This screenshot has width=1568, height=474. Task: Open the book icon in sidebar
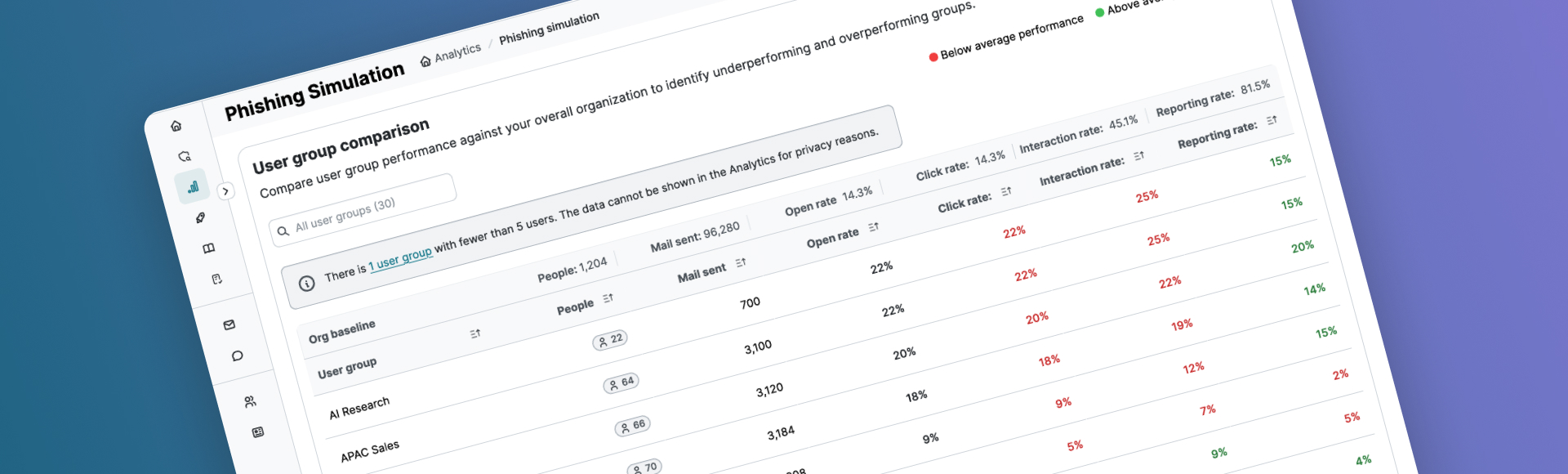(x=208, y=248)
